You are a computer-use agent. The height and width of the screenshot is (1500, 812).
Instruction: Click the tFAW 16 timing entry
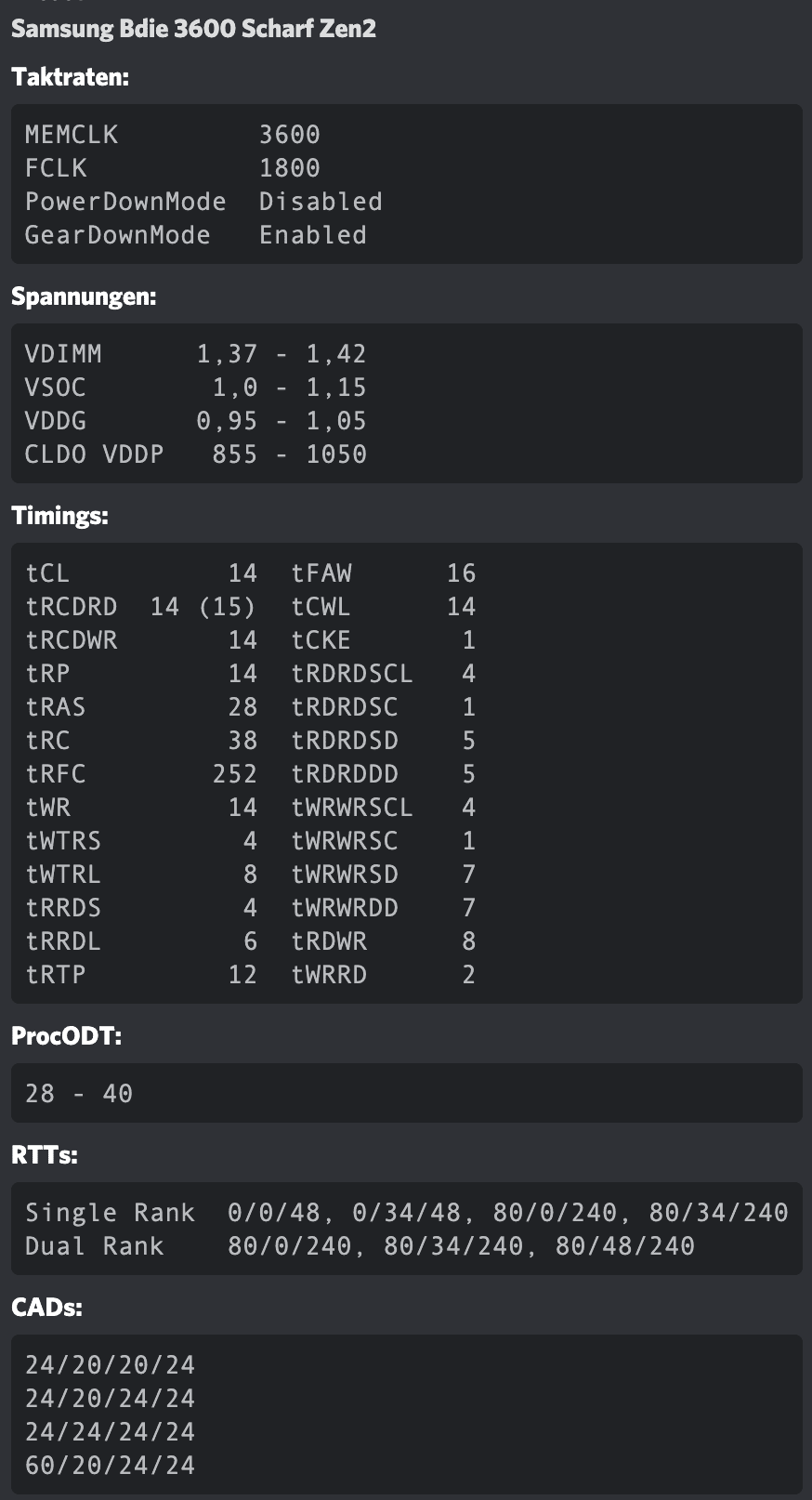[383, 573]
